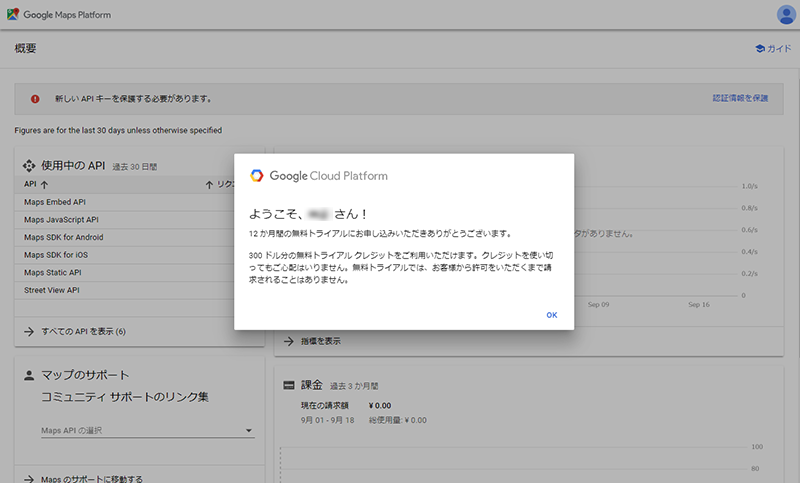Image resolution: width=800 pixels, height=483 pixels.
Task: Sort by the API column arrow
Action: [44, 185]
